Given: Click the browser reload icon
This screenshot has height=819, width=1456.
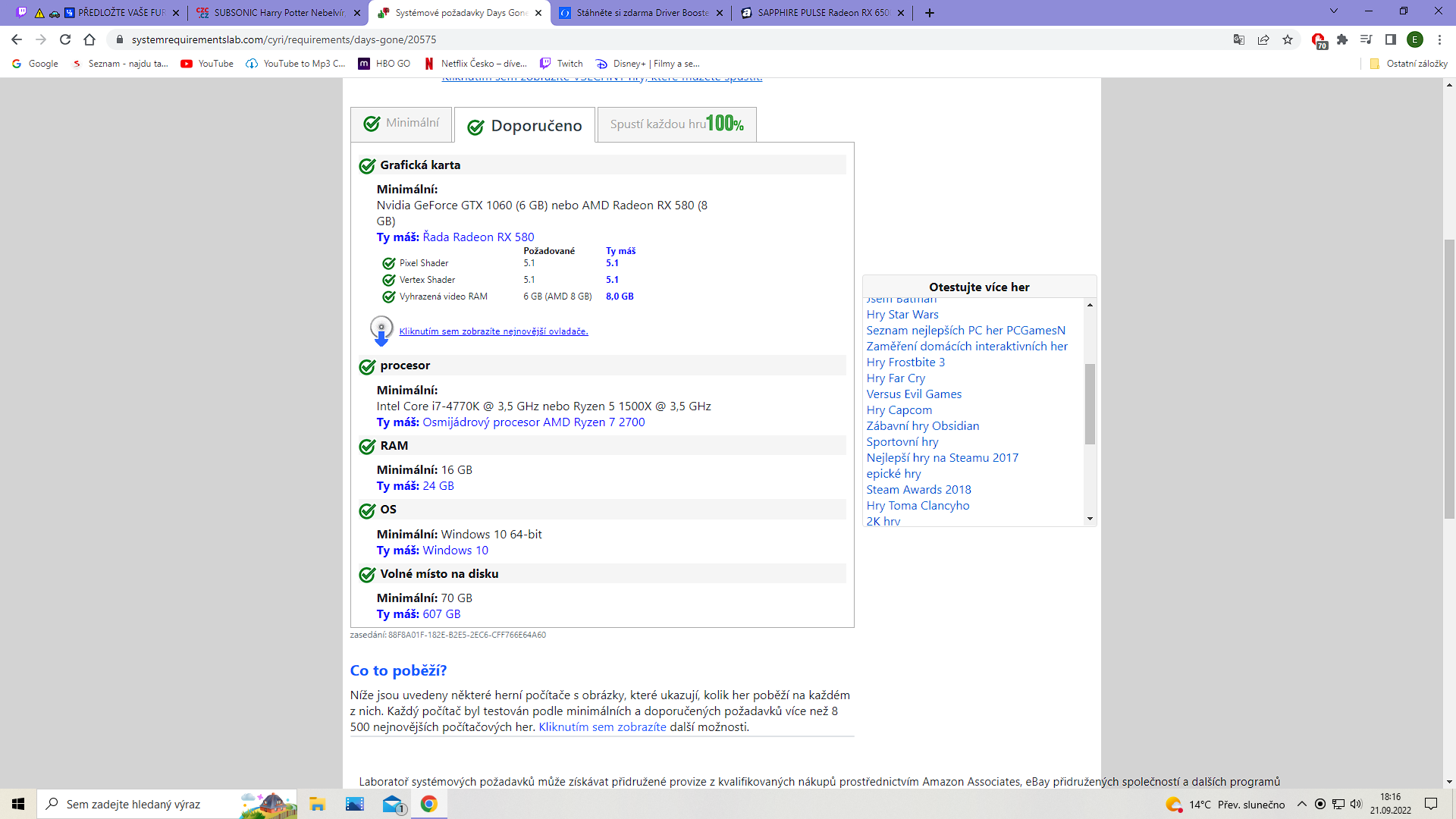Looking at the screenshot, I should pyautogui.click(x=65, y=39).
